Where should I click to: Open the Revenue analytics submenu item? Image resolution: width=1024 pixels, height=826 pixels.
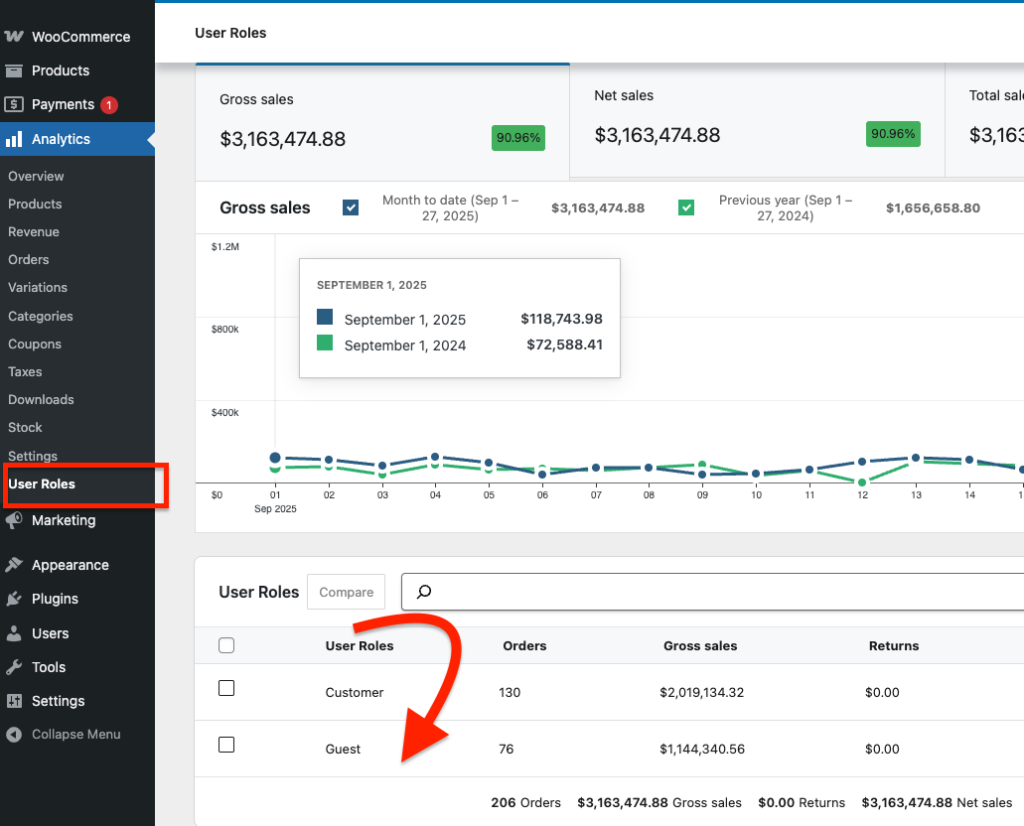point(34,232)
